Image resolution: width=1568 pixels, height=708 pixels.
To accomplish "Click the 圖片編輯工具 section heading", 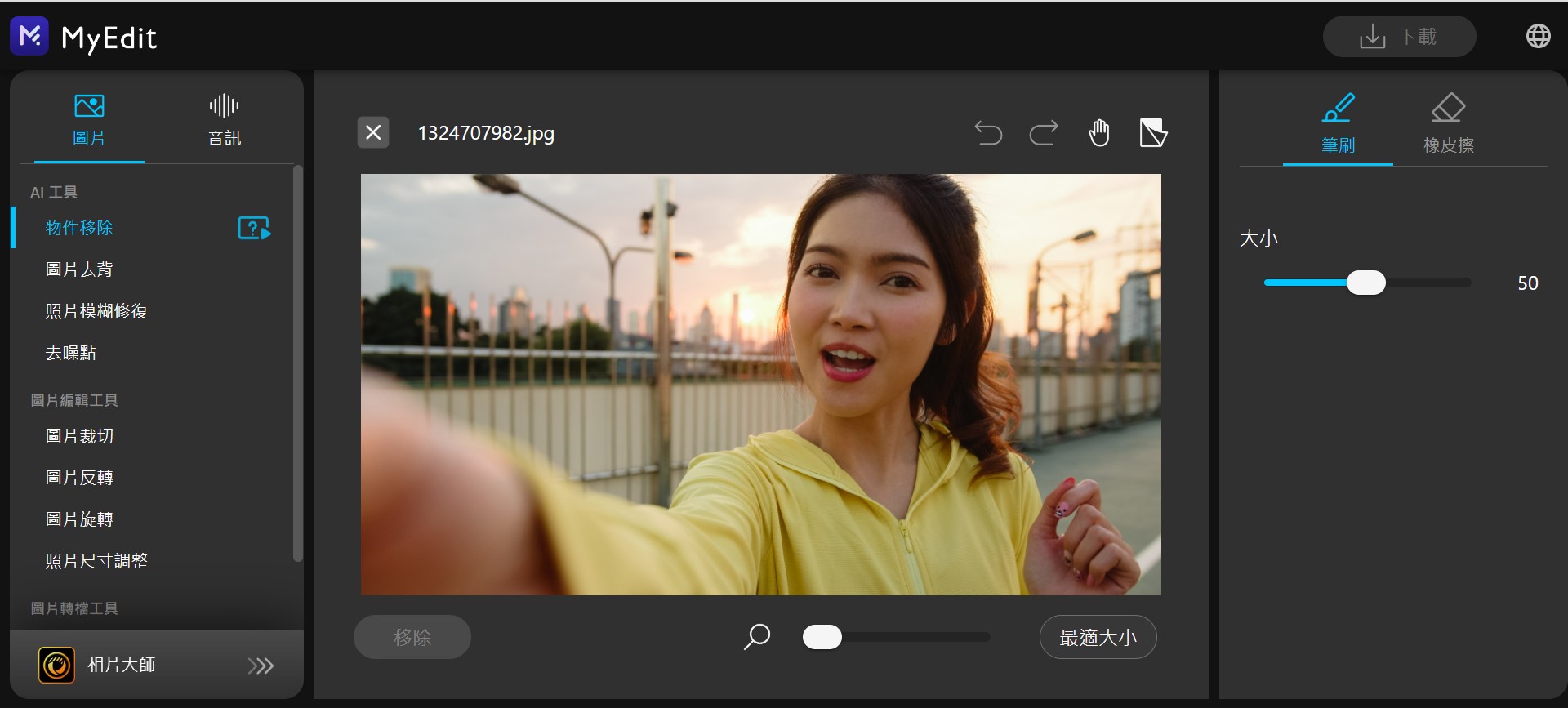I will [x=74, y=400].
